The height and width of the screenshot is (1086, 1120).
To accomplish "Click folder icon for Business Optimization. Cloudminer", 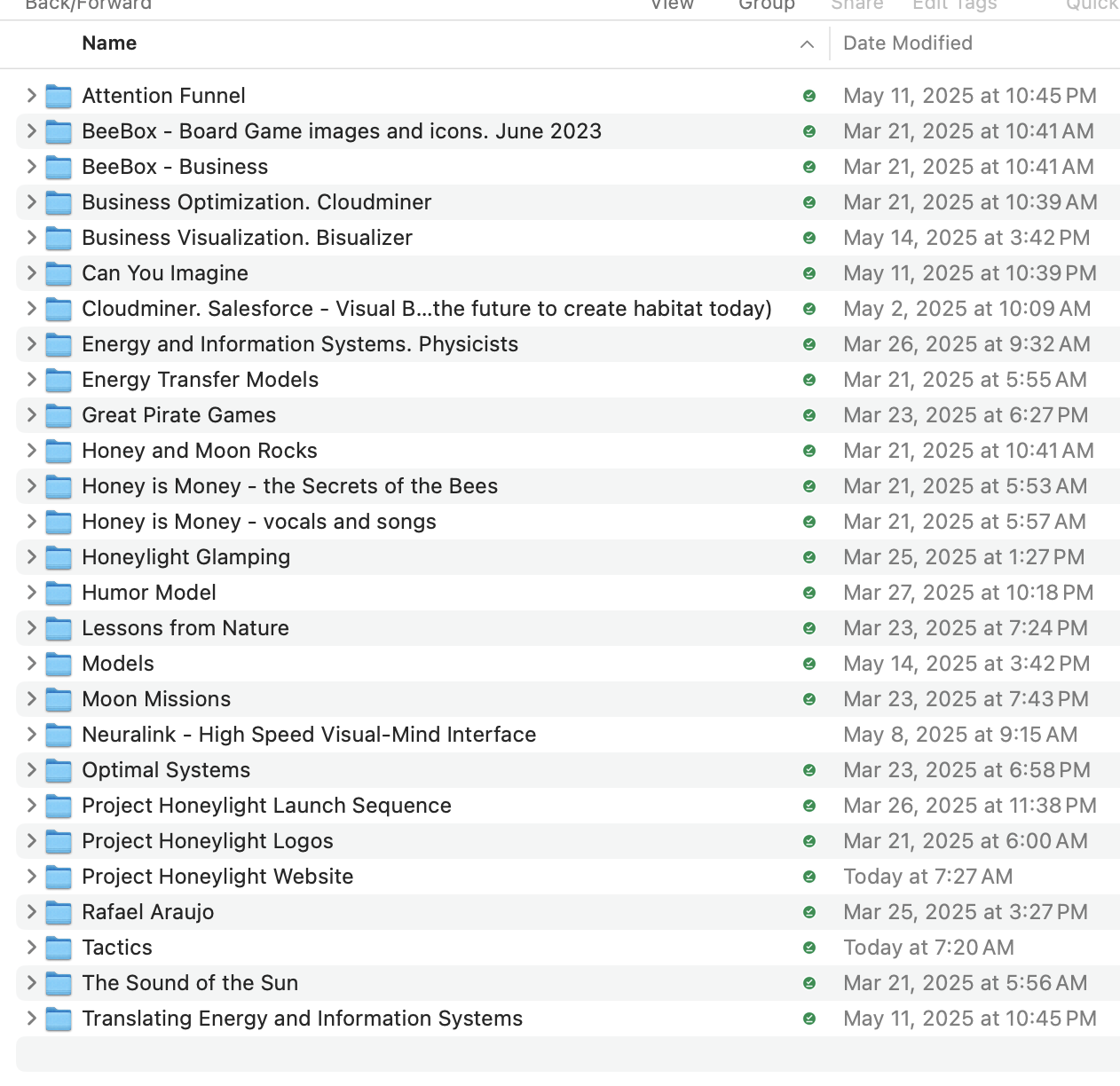I will tap(59, 202).
